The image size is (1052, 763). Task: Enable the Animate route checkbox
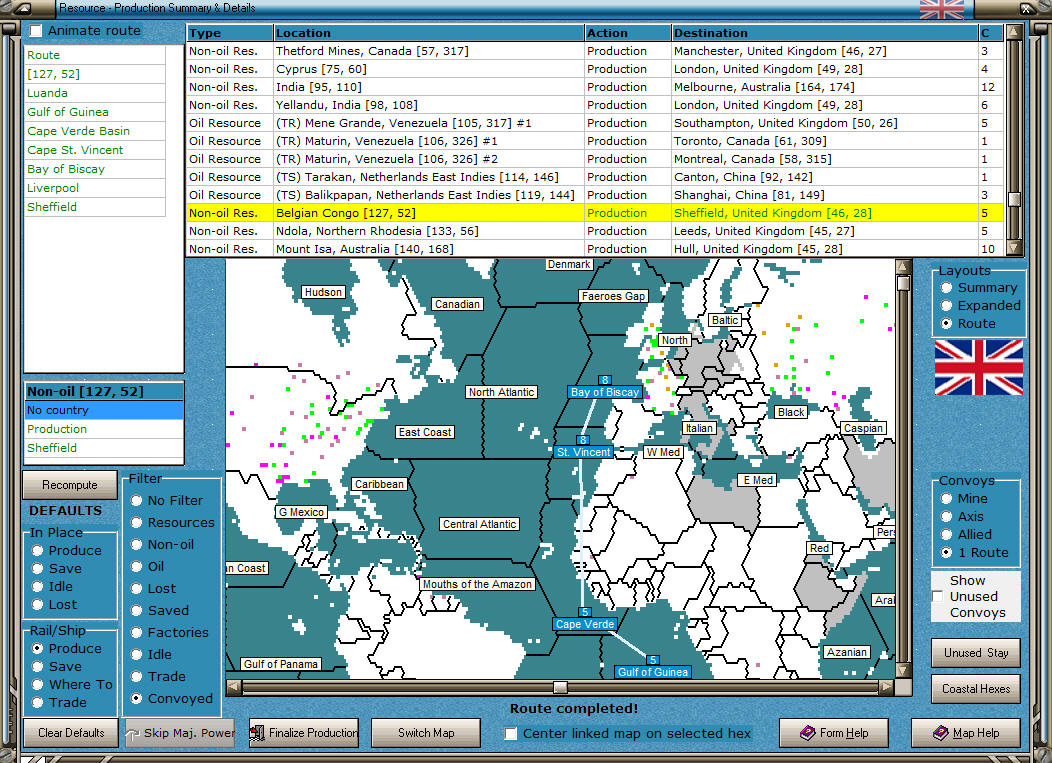coord(36,31)
